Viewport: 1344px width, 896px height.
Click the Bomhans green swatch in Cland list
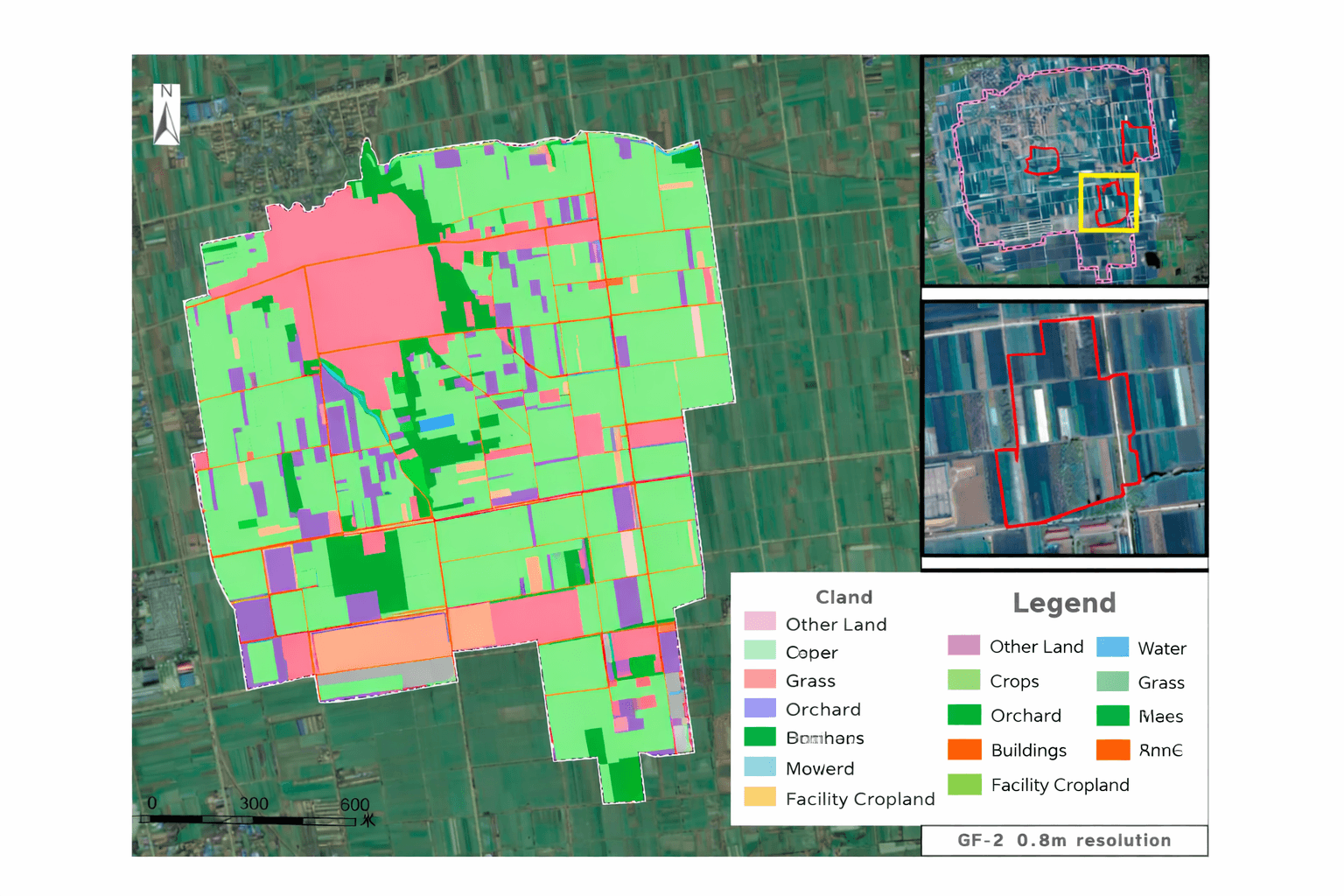pos(759,737)
